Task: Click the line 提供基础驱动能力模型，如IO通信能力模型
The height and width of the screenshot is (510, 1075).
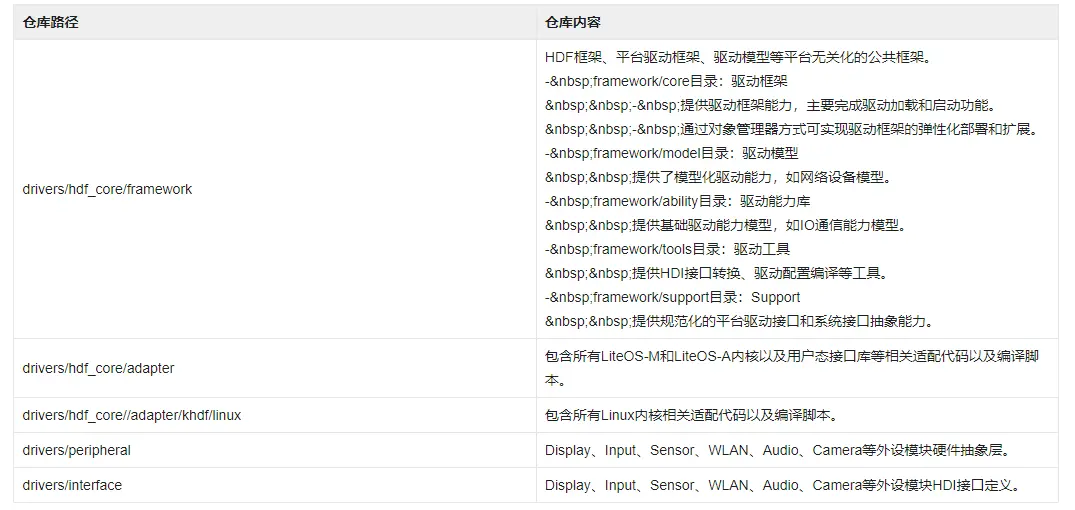Action: point(726,226)
